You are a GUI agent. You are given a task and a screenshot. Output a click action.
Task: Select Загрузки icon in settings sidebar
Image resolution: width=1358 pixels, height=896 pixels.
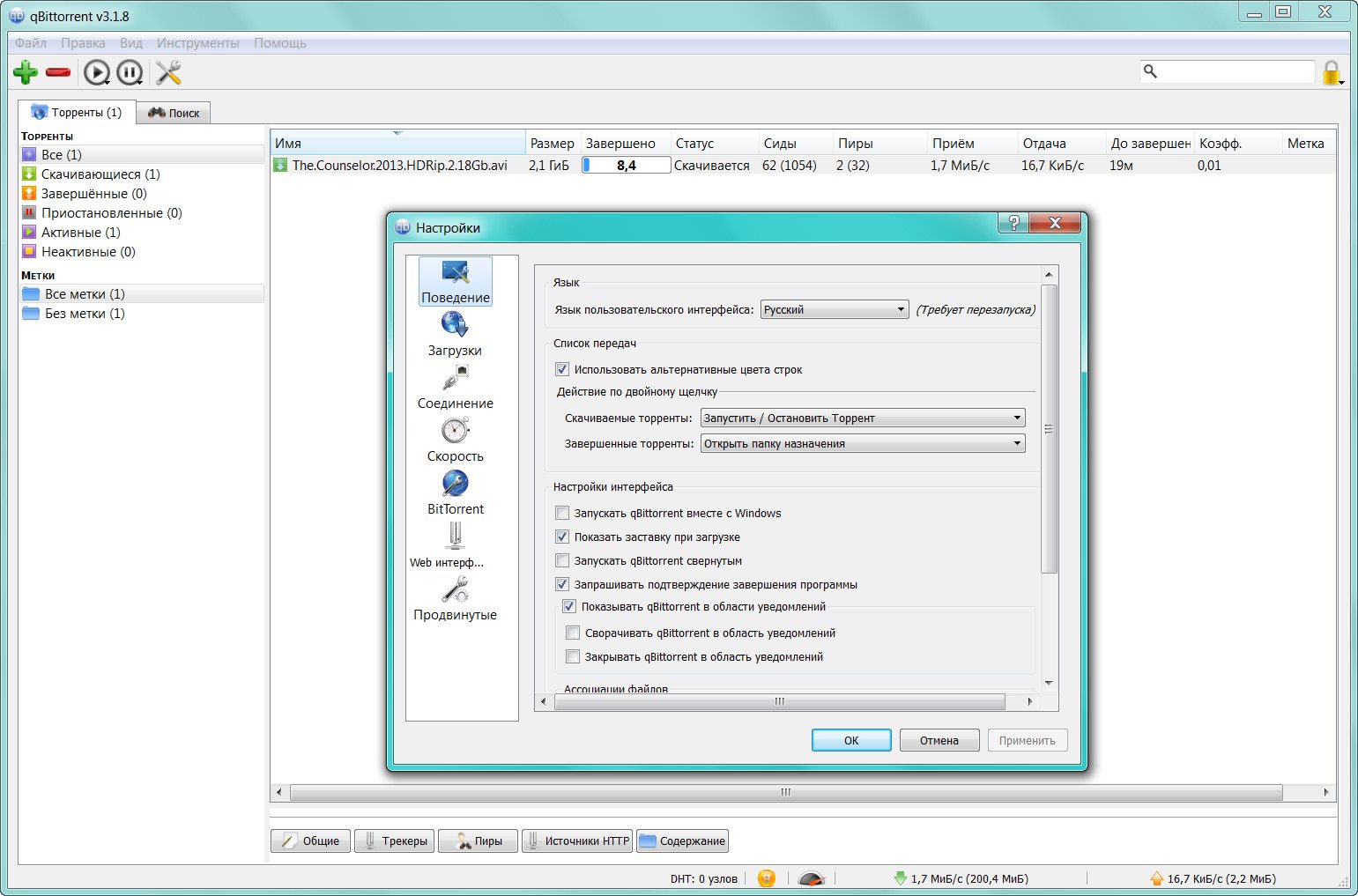(455, 335)
